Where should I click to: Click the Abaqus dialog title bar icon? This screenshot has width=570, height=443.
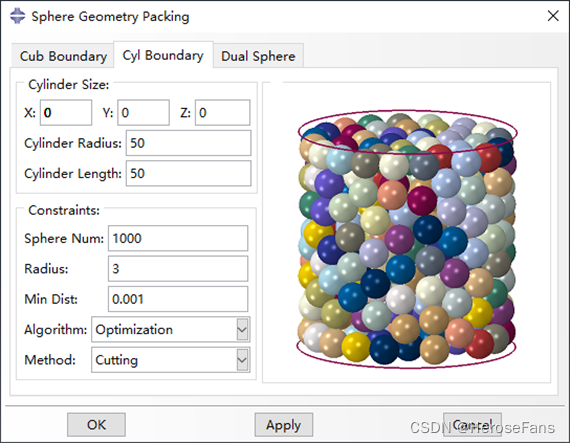point(17,16)
